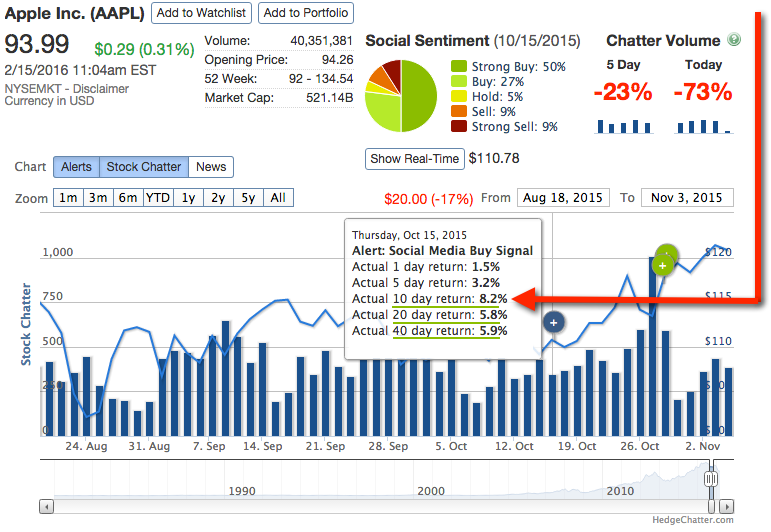
Task: Grab the navigator range handle
Action: pos(711,478)
